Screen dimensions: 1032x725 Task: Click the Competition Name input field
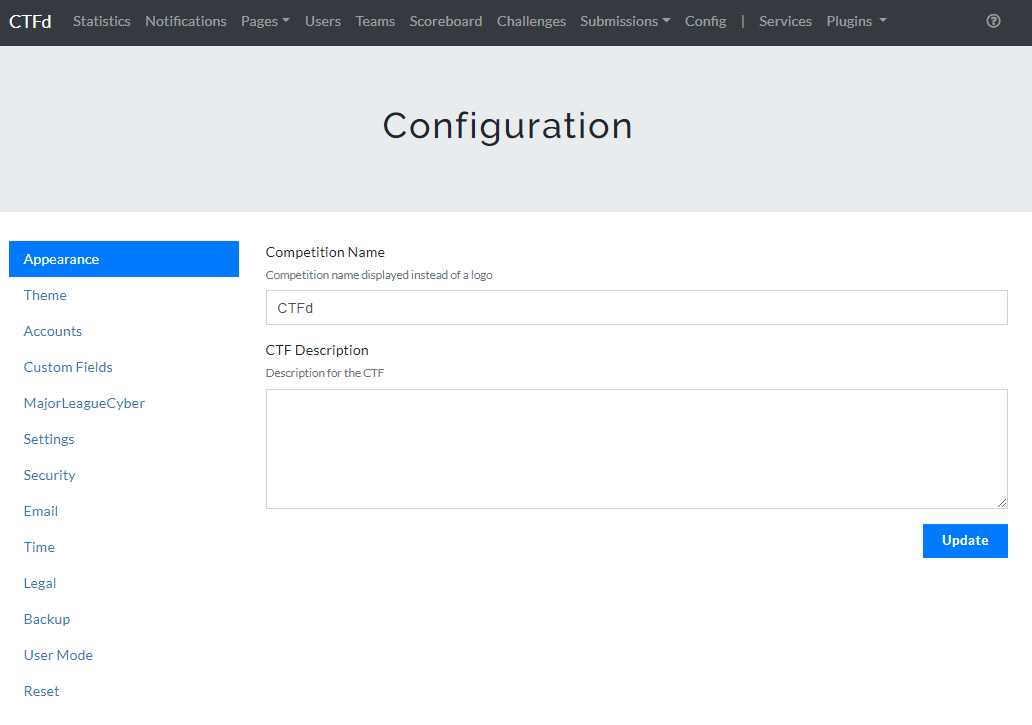coord(636,308)
